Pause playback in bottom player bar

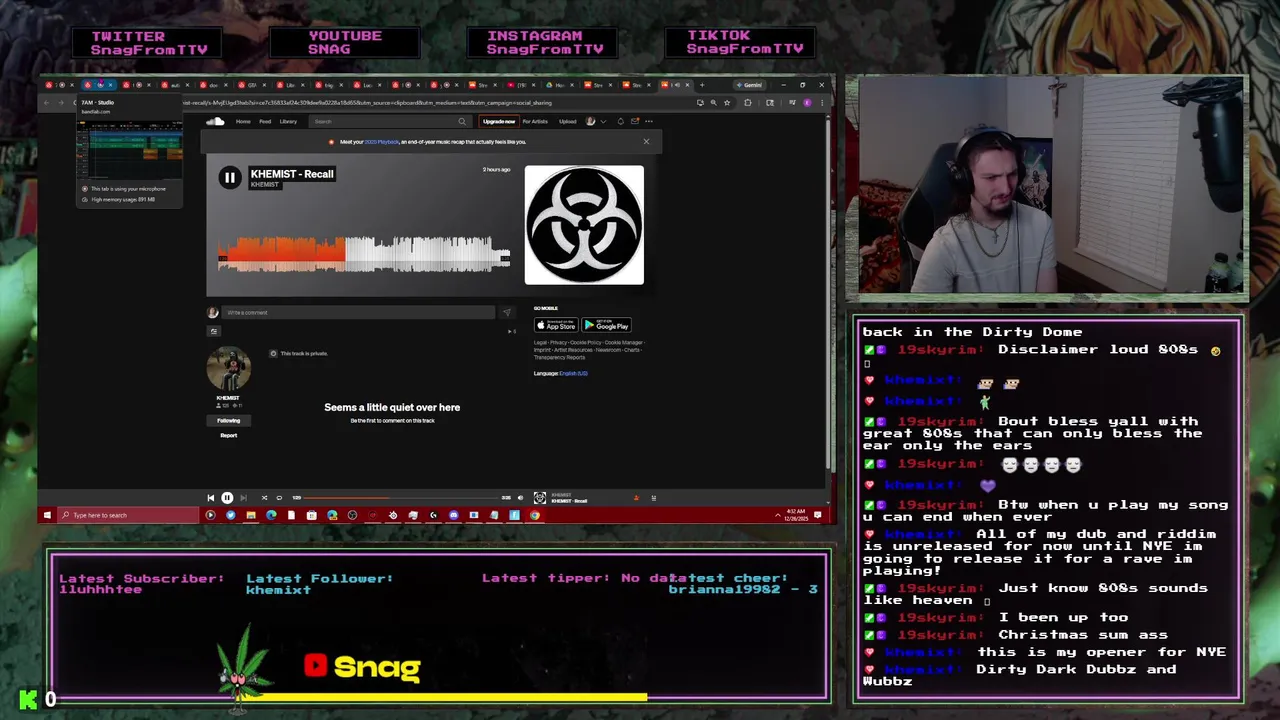coord(227,498)
